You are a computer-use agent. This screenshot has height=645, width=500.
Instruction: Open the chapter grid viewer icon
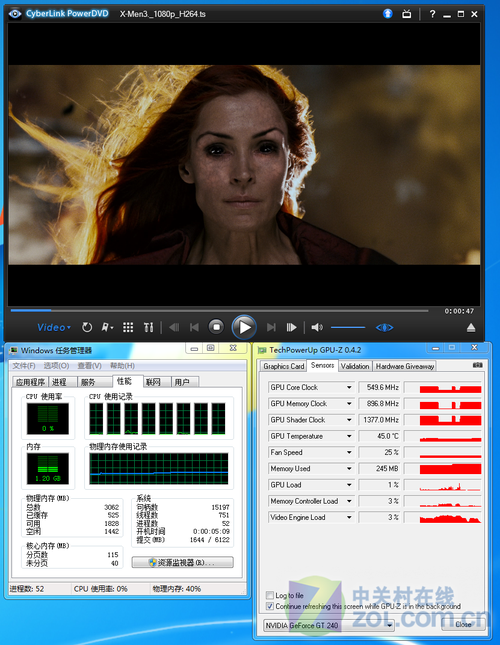128,327
